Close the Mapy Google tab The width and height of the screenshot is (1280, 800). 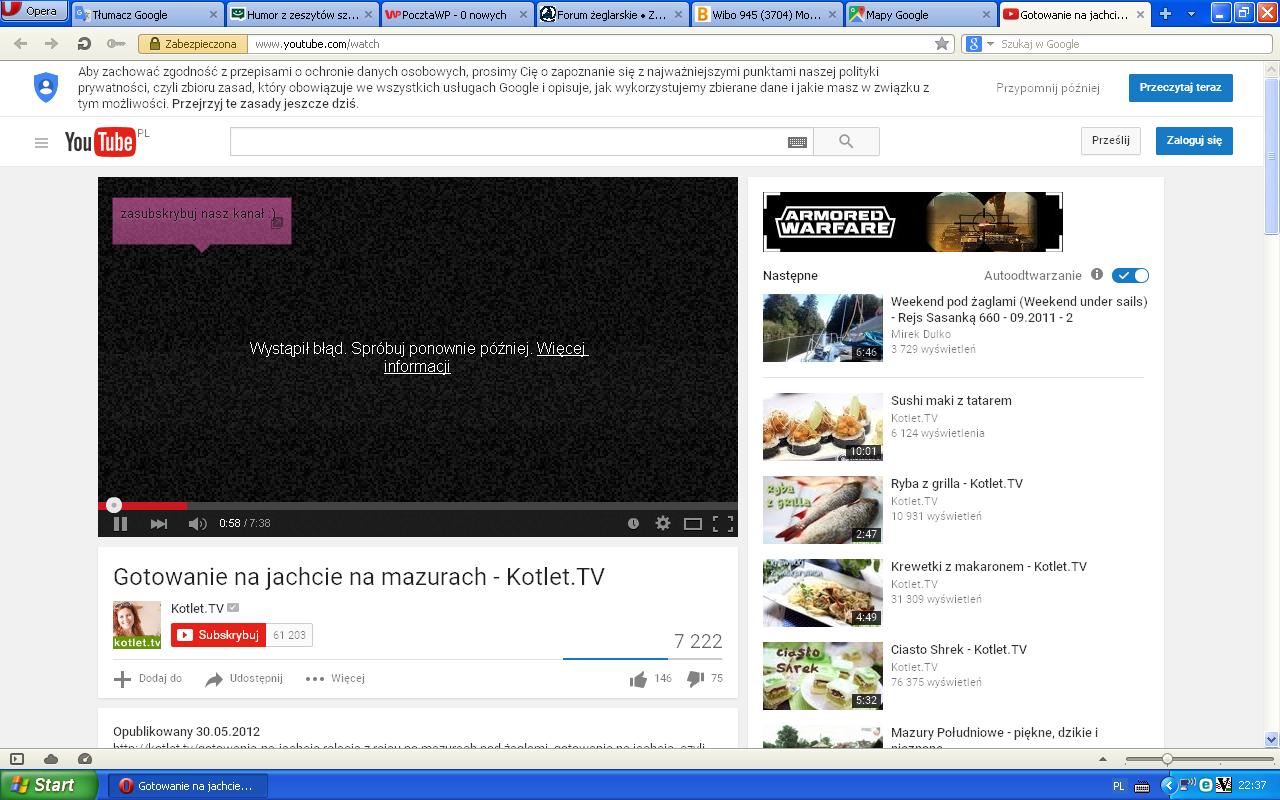pos(985,15)
